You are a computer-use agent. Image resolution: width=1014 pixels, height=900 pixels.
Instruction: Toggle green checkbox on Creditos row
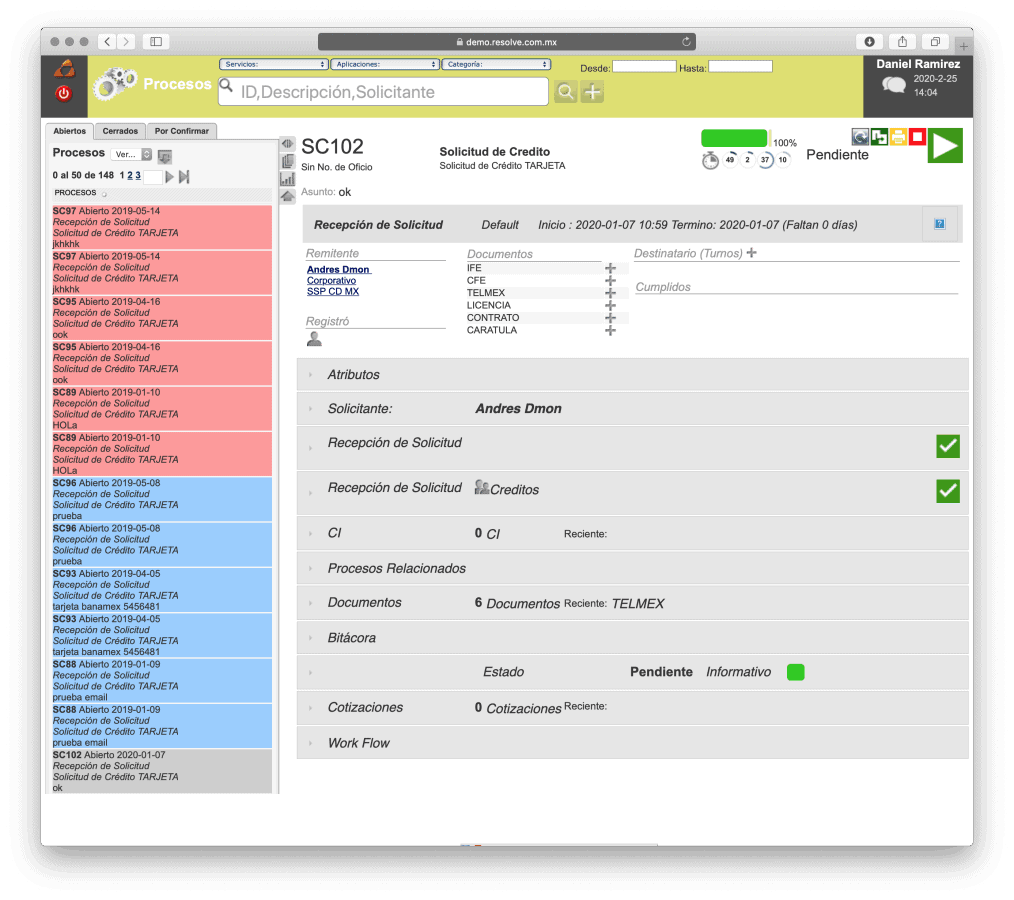tap(947, 491)
